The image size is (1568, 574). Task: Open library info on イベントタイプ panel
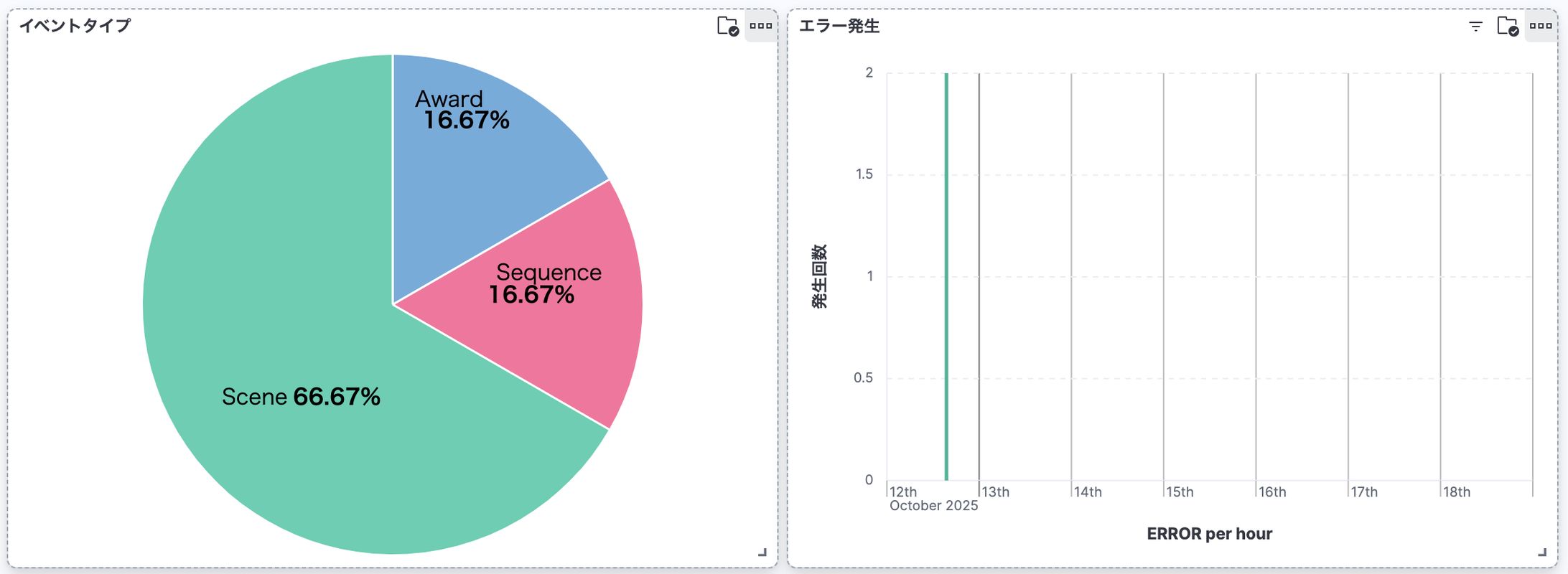click(728, 27)
